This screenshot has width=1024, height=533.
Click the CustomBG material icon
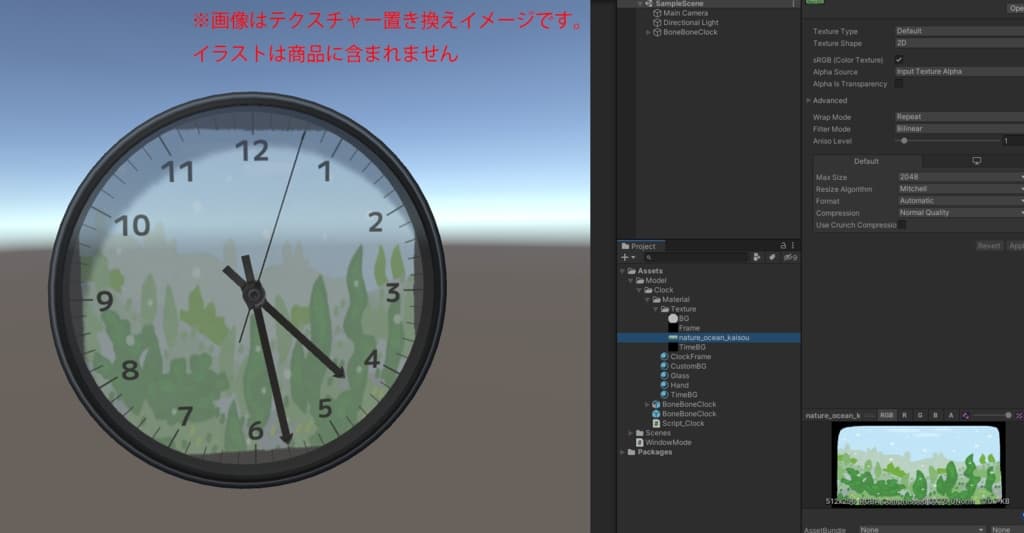pyautogui.click(x=664, y=366)
